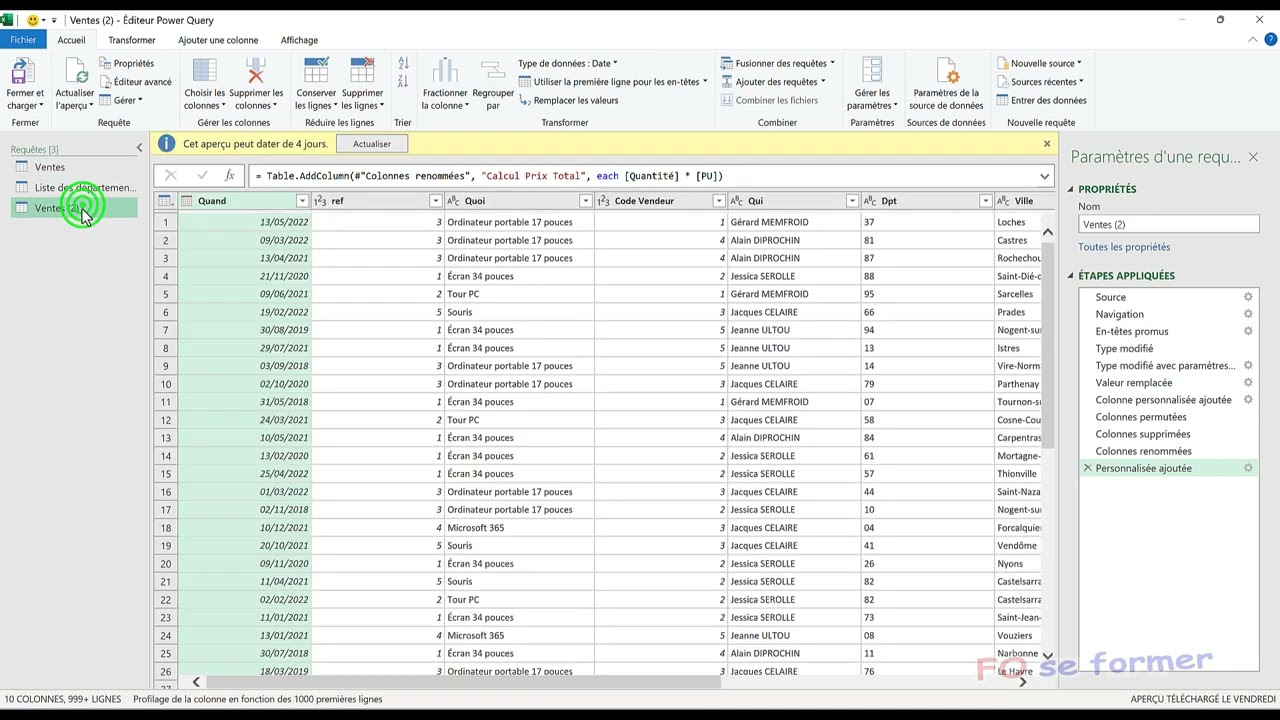Click Paramètres de la source de données icon
This screenshot has height=720, width=1280.
point(946,71)
